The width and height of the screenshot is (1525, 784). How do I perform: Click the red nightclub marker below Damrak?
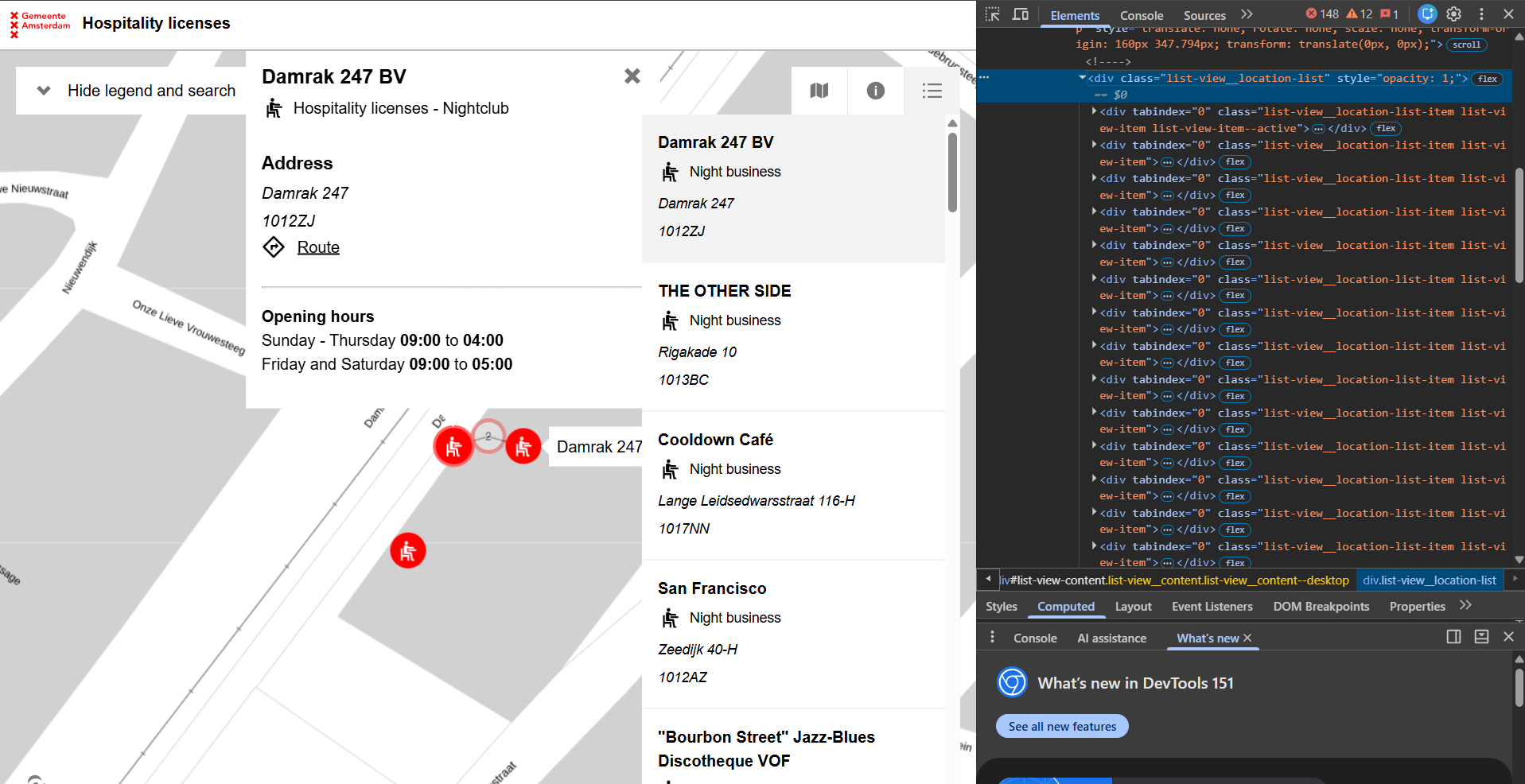click(x=408, y=550)
